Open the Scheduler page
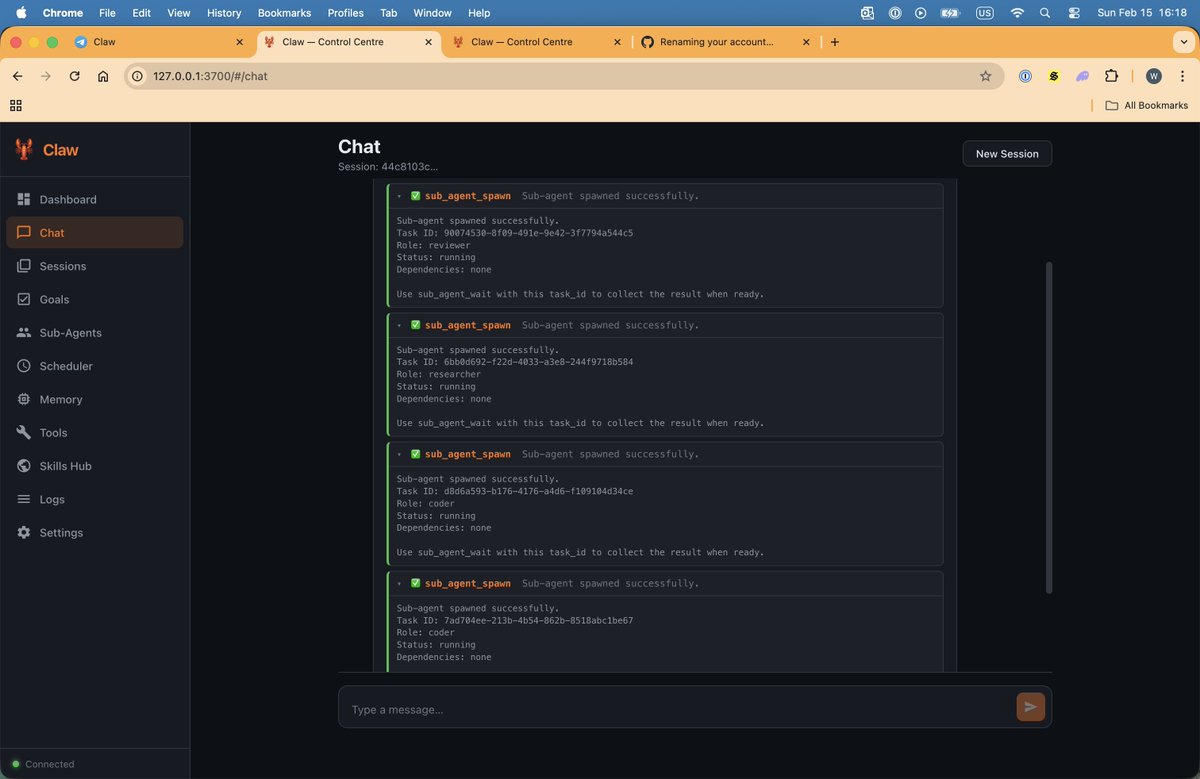 click(94, 366)
